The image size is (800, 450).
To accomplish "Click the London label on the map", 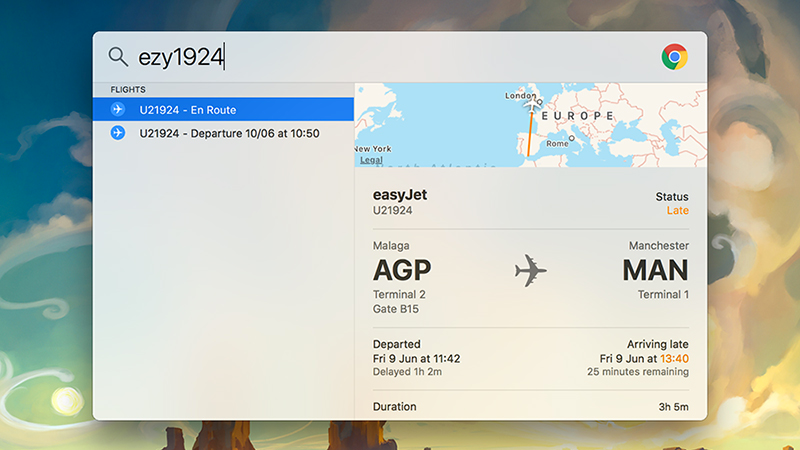I will click(x=520, y=95).
